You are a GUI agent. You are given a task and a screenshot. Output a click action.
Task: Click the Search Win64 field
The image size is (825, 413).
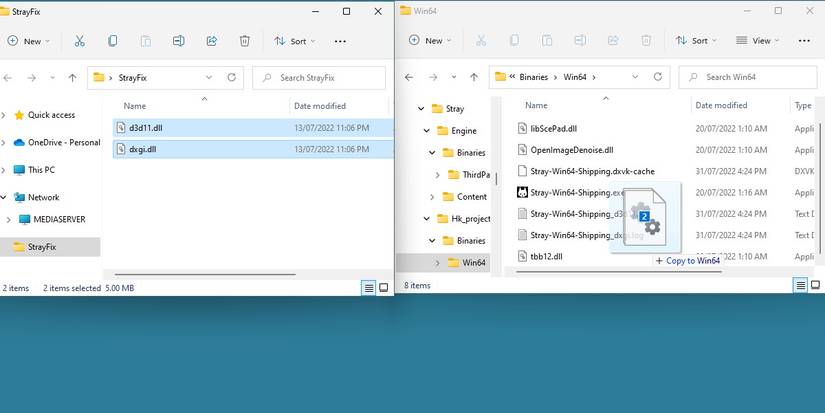[748, 77]
